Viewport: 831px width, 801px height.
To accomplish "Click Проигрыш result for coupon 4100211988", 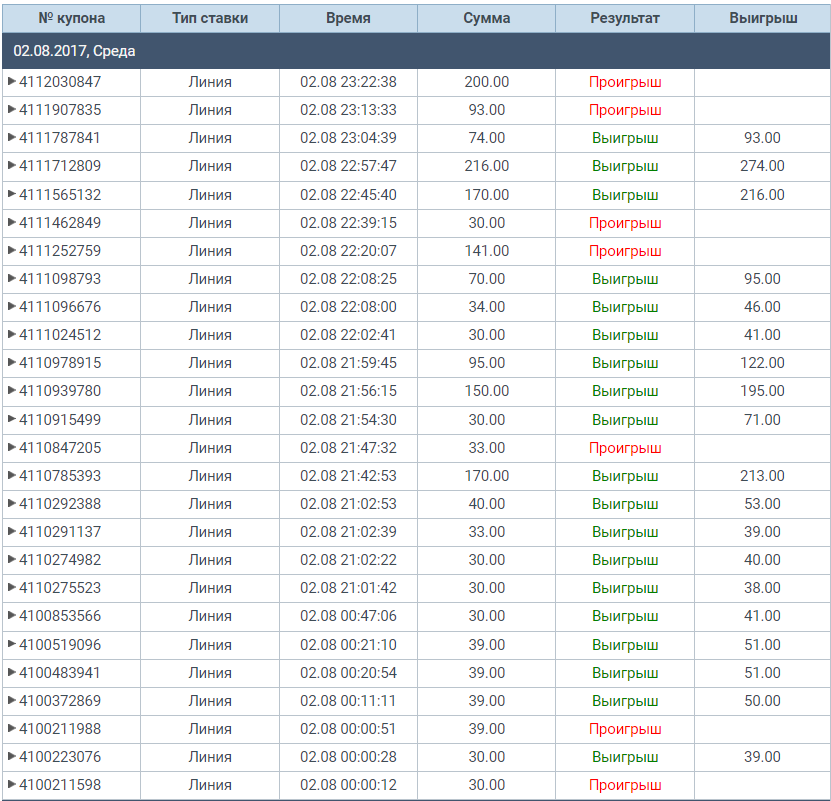I will coord(625,730).
